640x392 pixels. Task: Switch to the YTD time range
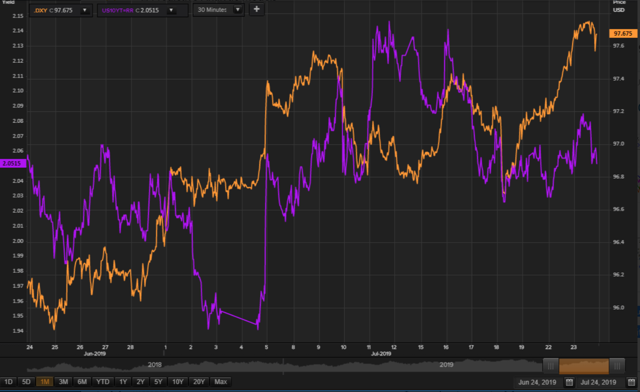click(102, 382)
